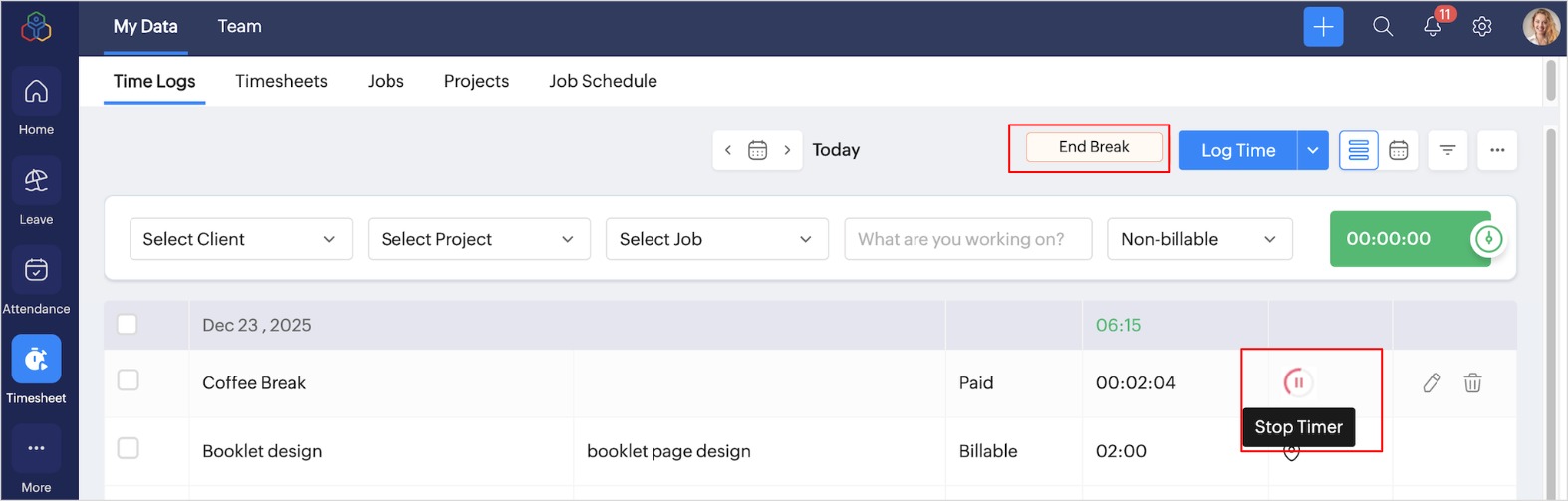Check the Coffee Break row checkbox
Viewport: 1568px width, 501px height.
tap(129, 380)
